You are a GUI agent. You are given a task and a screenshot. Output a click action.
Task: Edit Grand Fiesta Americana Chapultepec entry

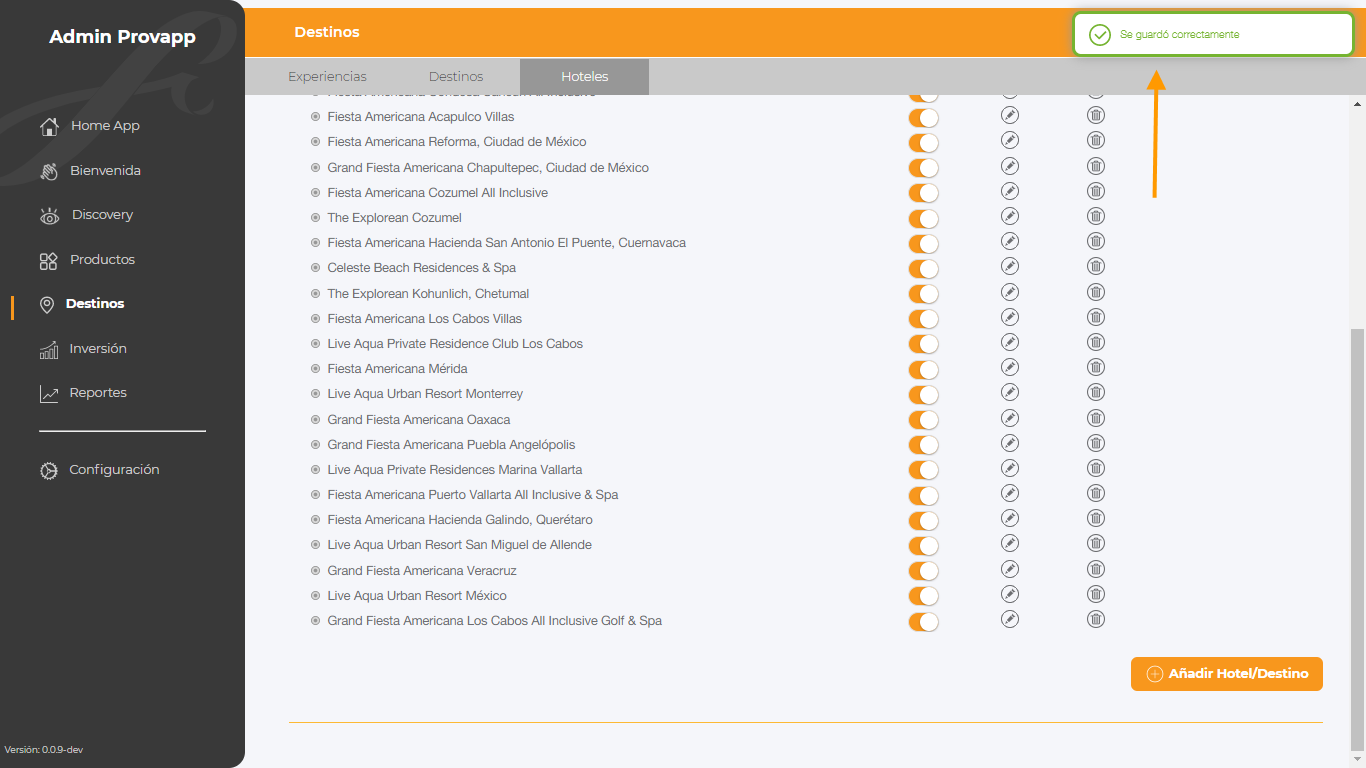1010,166
